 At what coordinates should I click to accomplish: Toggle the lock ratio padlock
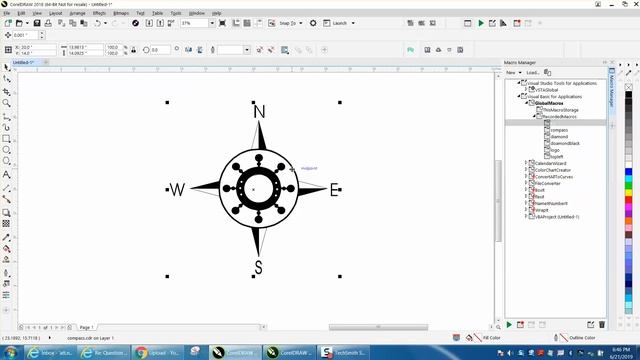(133, 50)
